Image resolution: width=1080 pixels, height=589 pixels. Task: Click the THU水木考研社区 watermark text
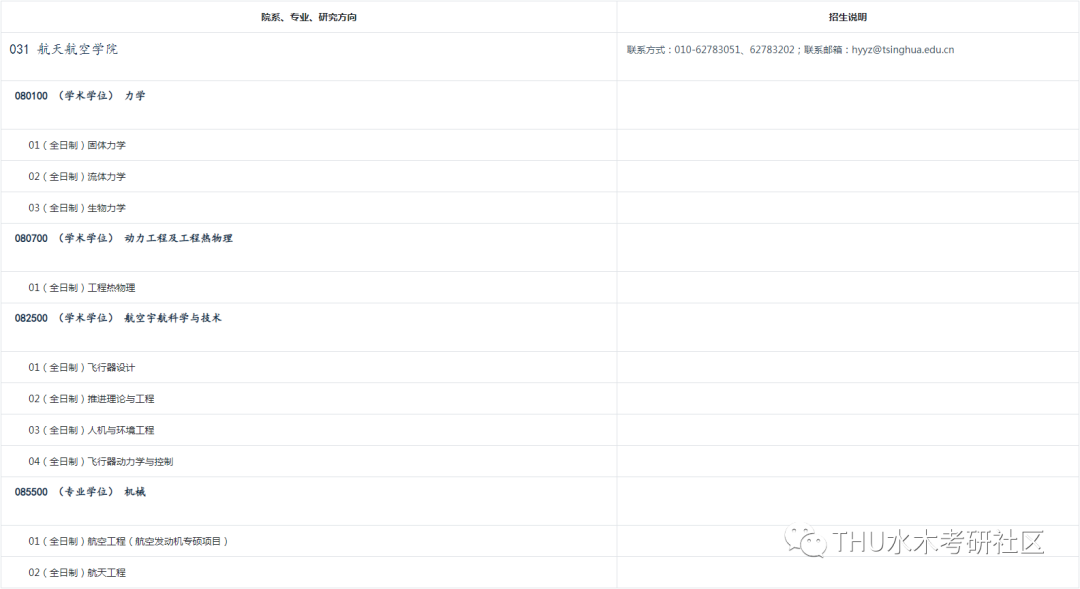click(938, 543)
